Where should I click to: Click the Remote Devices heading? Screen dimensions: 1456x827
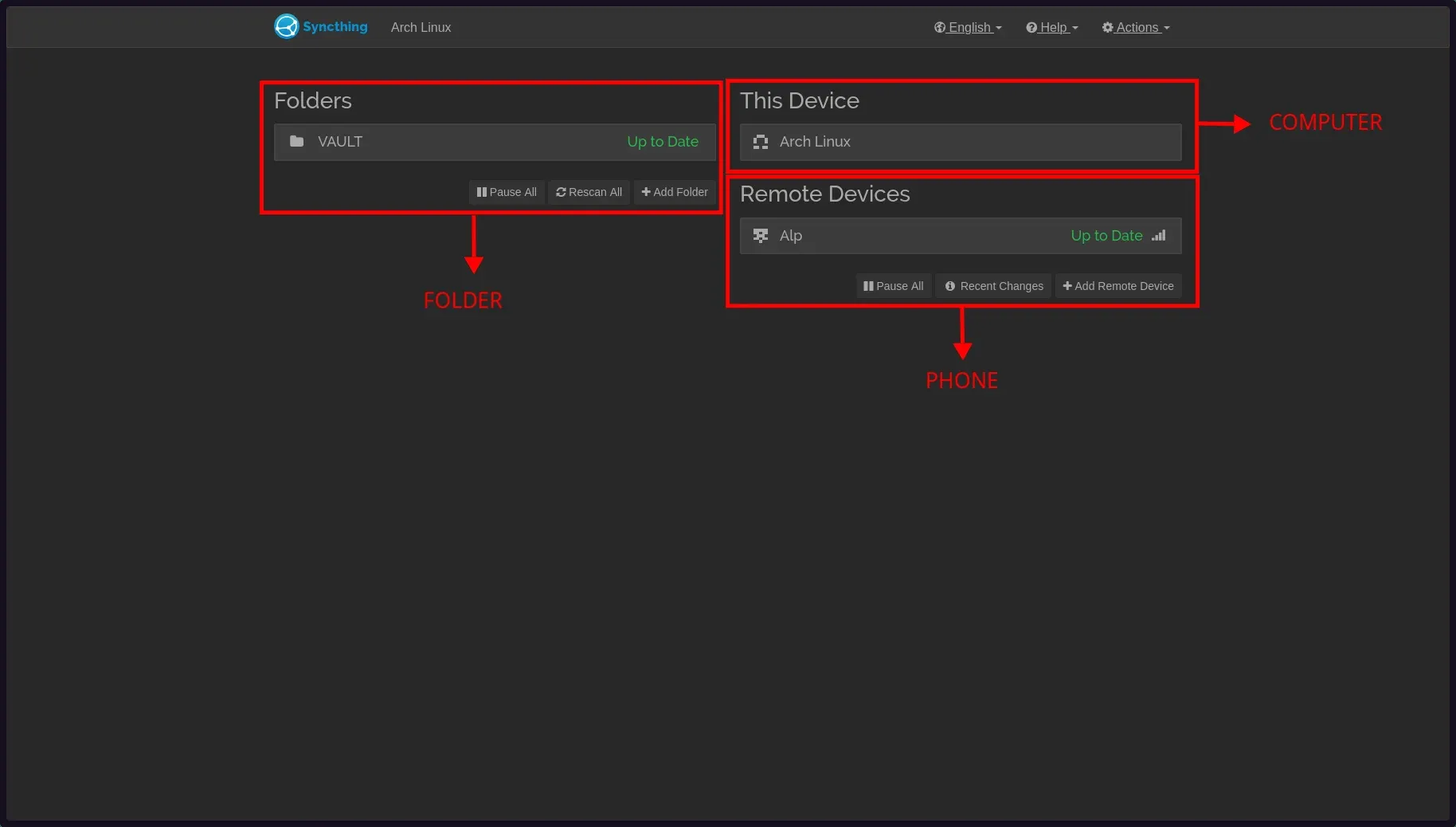[x=825, y=194]
